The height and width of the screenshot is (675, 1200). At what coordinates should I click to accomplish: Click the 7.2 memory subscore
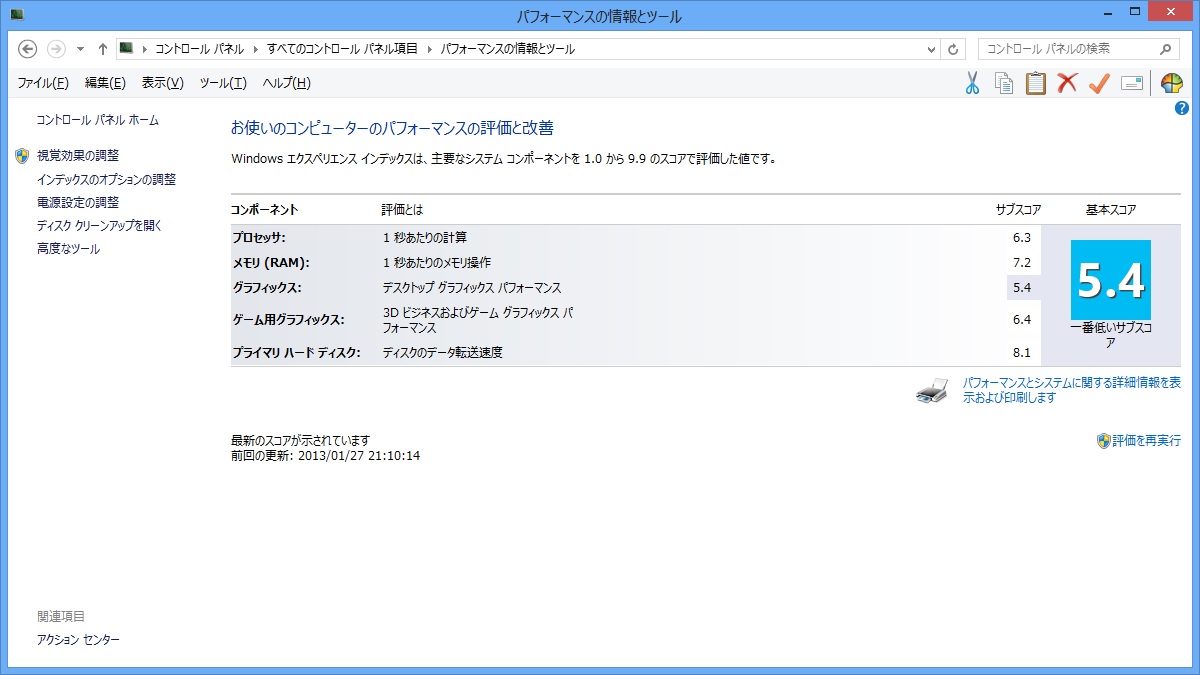(1021, 263)
